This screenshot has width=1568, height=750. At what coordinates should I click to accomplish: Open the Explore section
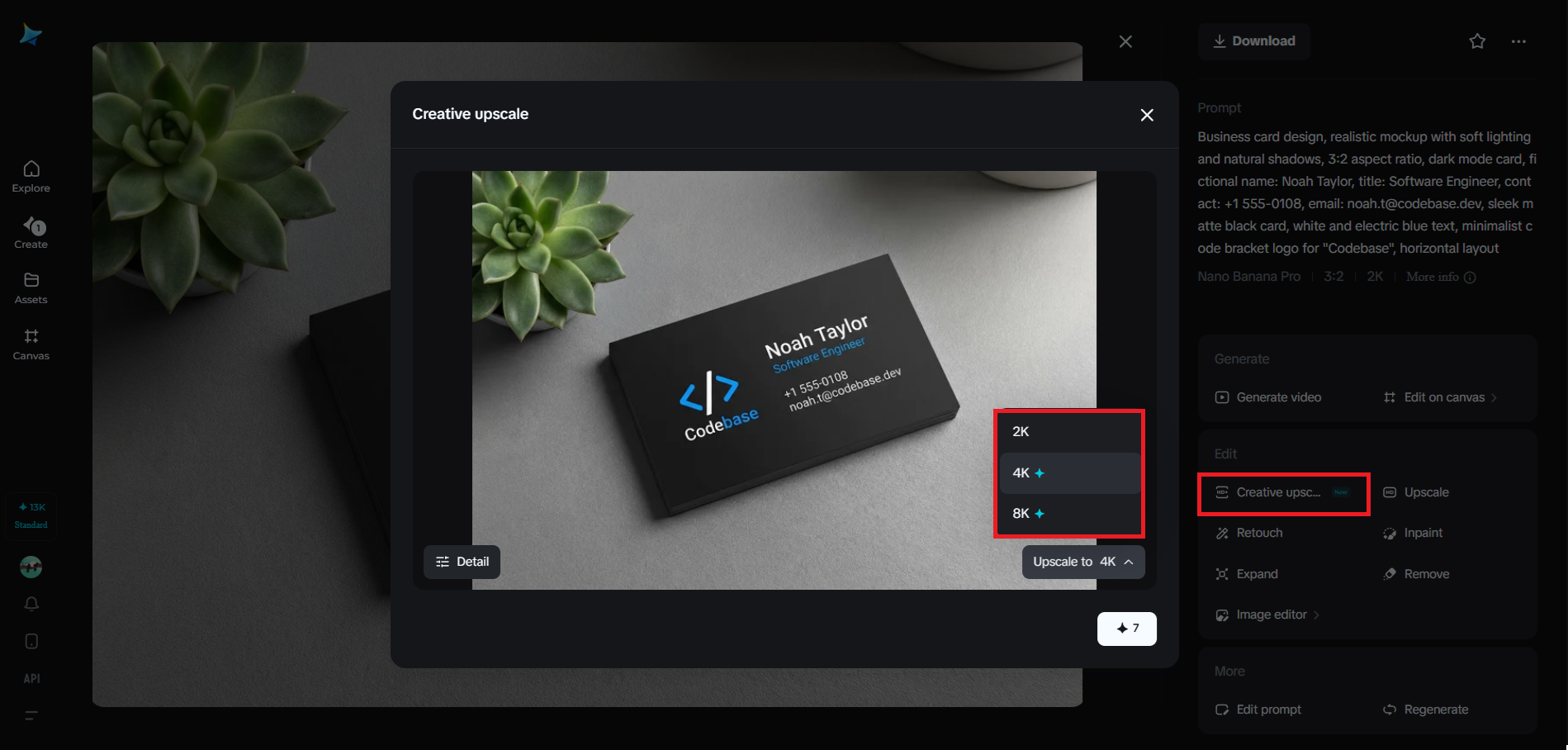coord(31,177)
